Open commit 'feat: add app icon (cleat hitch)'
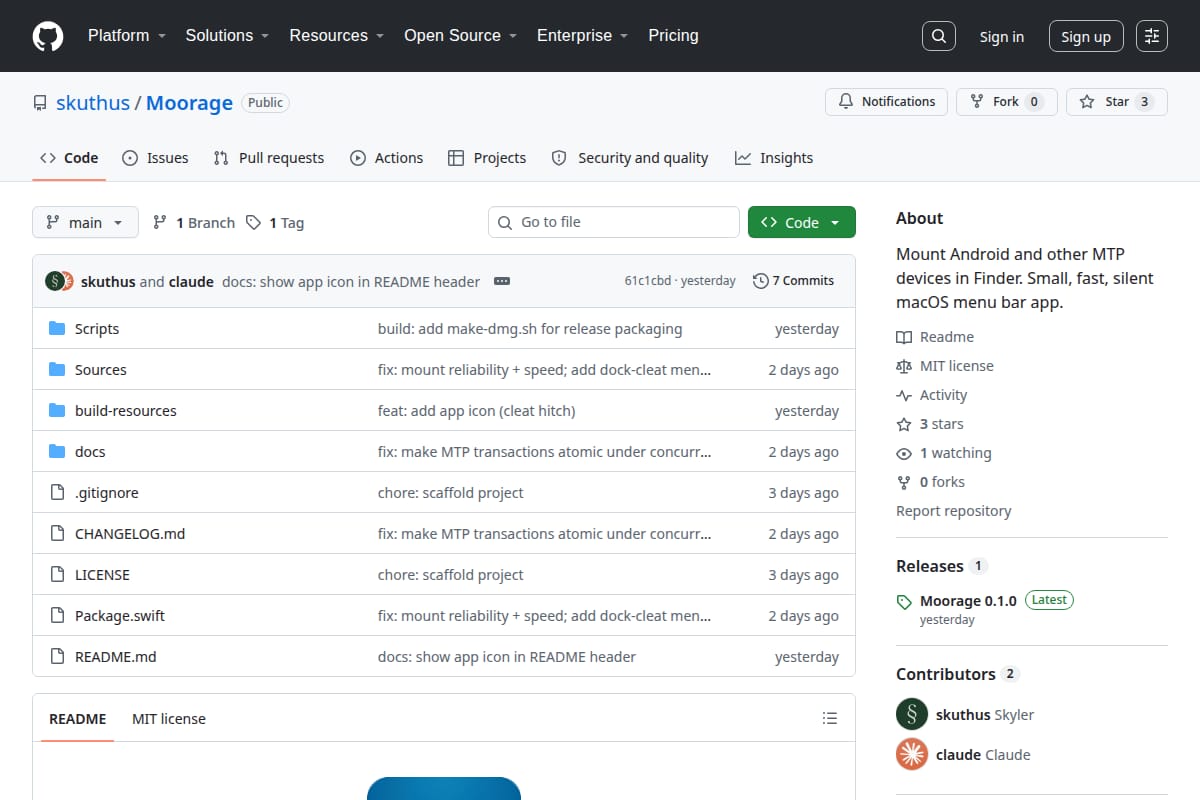The height and width of the screenshot is (800, 1200). pyautogui.click(x=477, y=411)
